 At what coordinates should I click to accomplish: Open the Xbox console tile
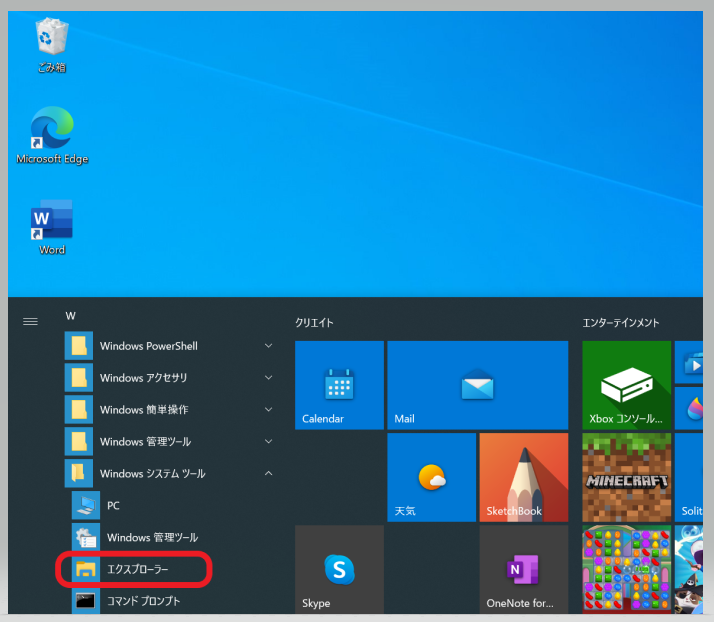coord(626,384)
